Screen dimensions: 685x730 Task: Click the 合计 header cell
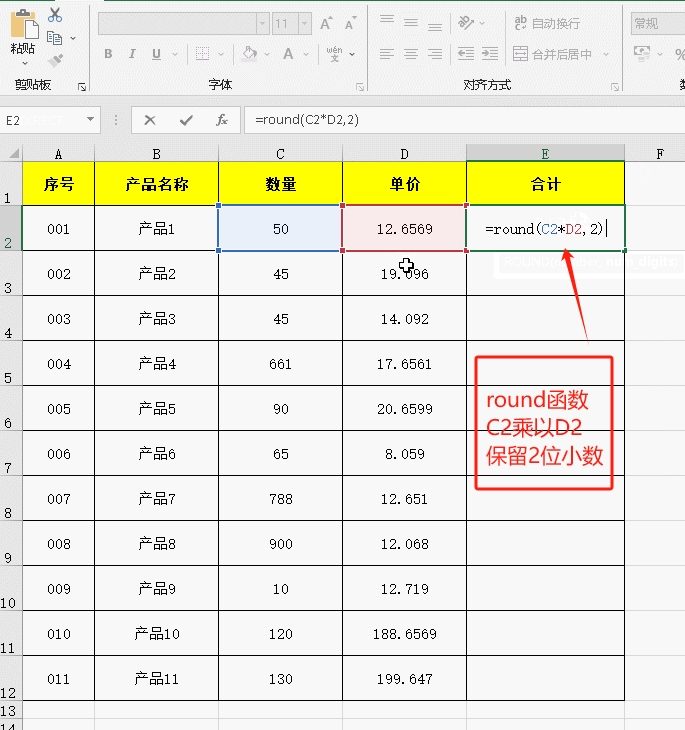[545, 184]
